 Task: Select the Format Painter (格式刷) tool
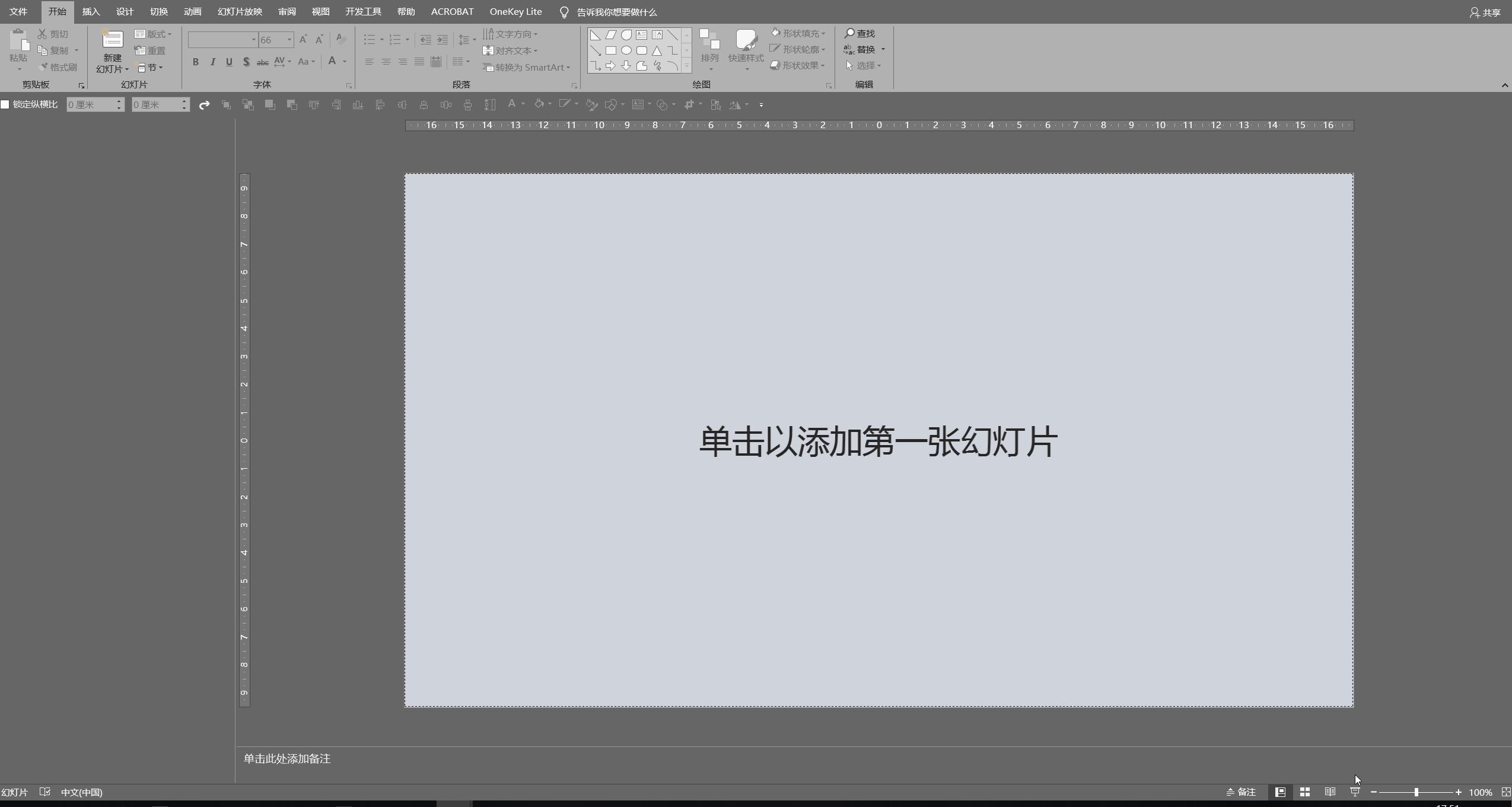tap(57, 66)
